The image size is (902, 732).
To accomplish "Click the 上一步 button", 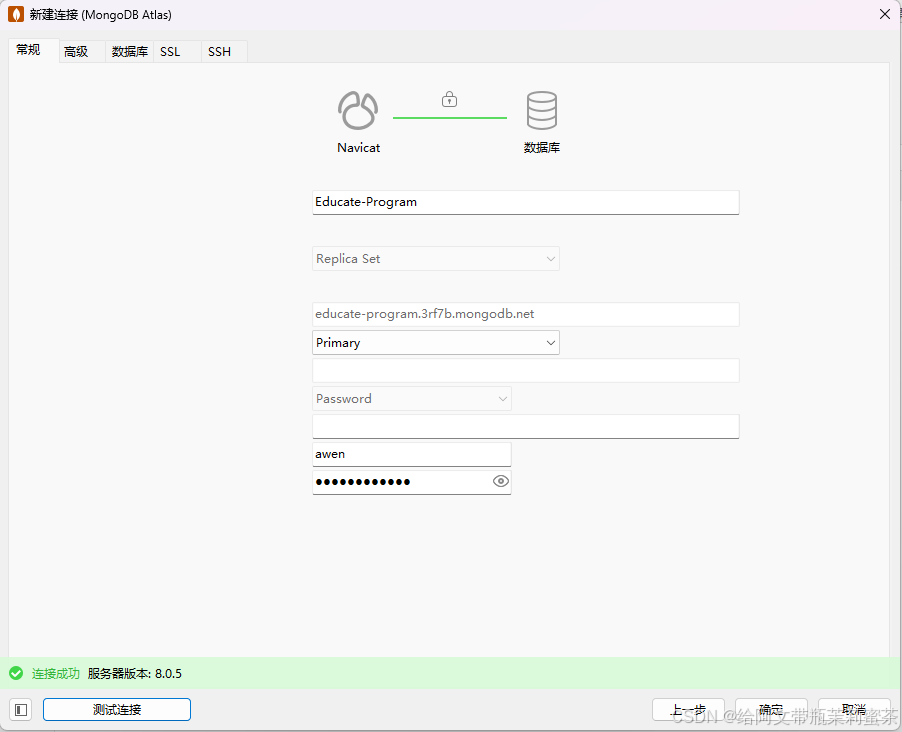I will 688,709.
